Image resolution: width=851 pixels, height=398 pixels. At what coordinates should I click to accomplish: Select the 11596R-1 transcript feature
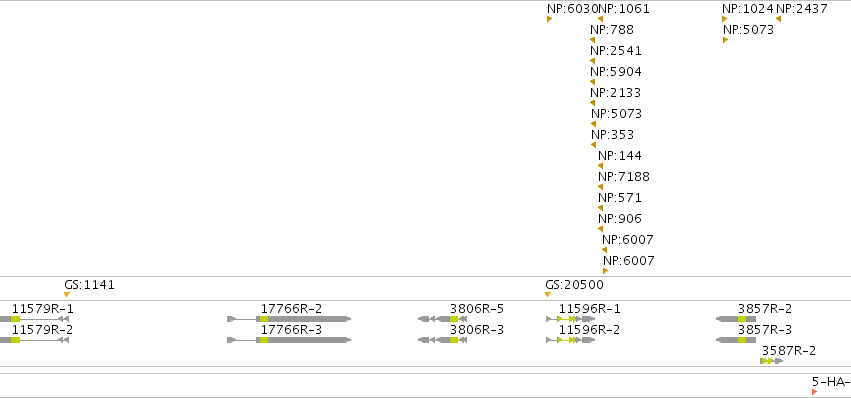click(x=570, y=319)
